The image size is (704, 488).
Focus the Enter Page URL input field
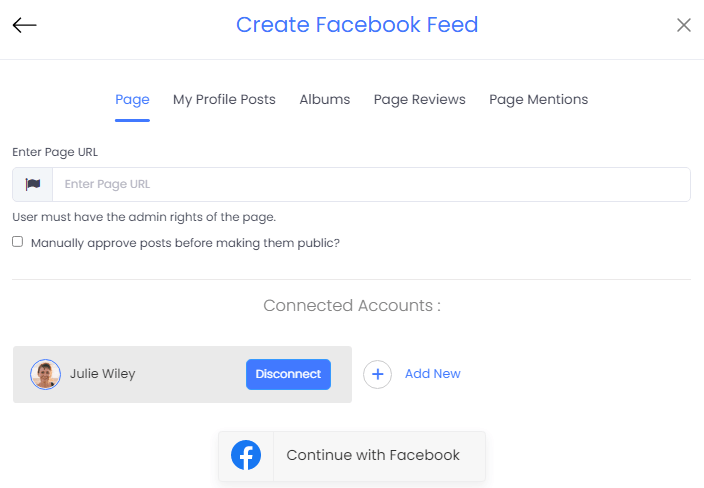[x=371, y=184]
